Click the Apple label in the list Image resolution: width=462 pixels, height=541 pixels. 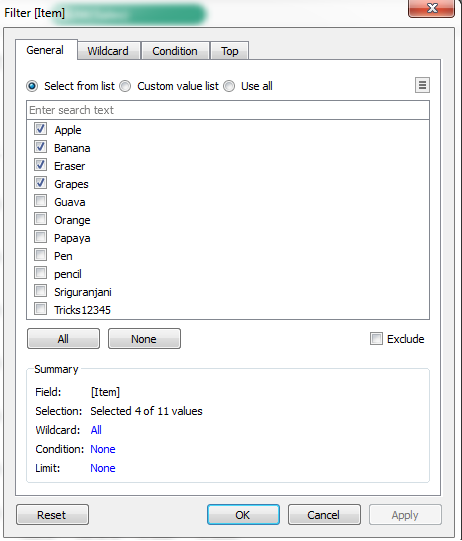(x=68, y=130)
